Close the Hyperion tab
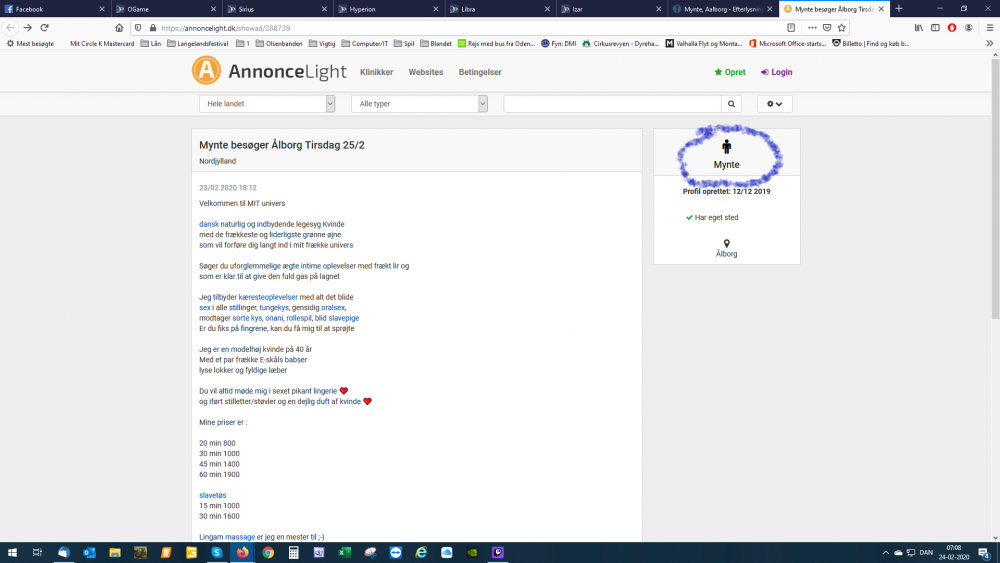1000x563 pixels. pyautogui.click(x=436, y=9)
